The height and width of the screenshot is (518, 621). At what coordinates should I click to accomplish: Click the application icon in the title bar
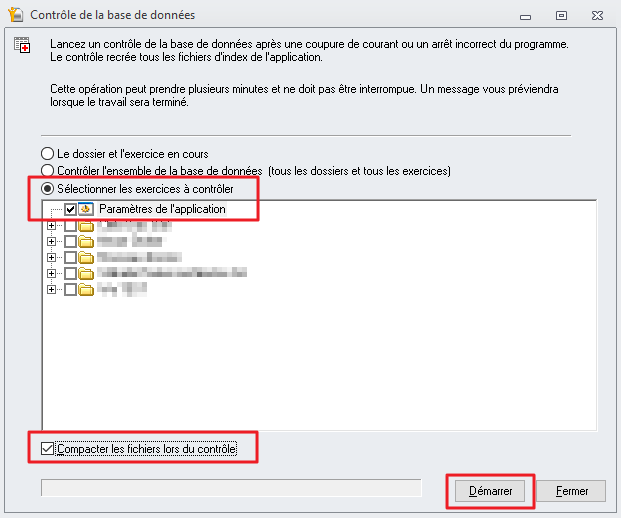(15, 15)
